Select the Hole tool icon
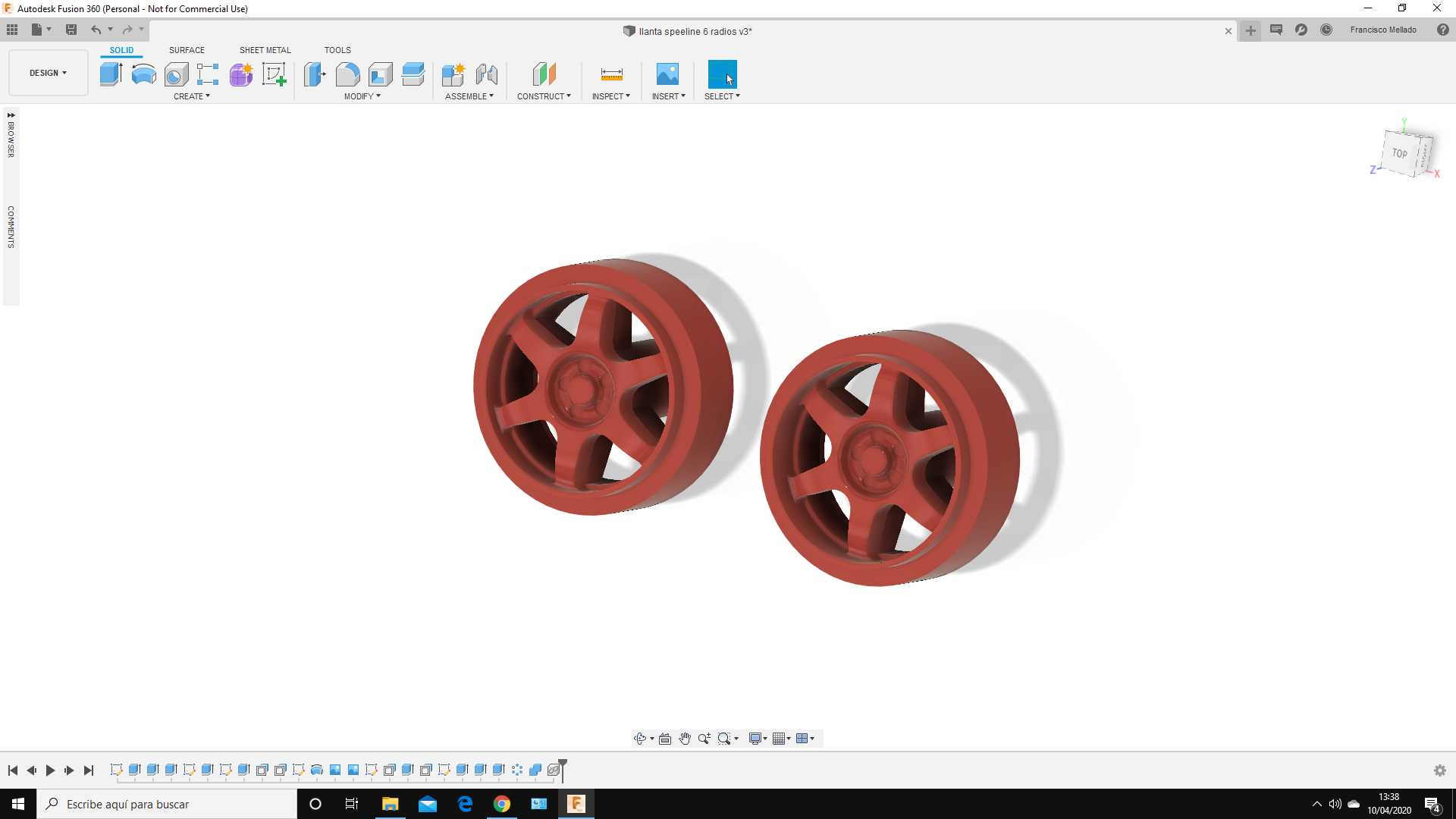Image resolution: width=1456 pixels, height=819 pixels. tap(176, 74)
